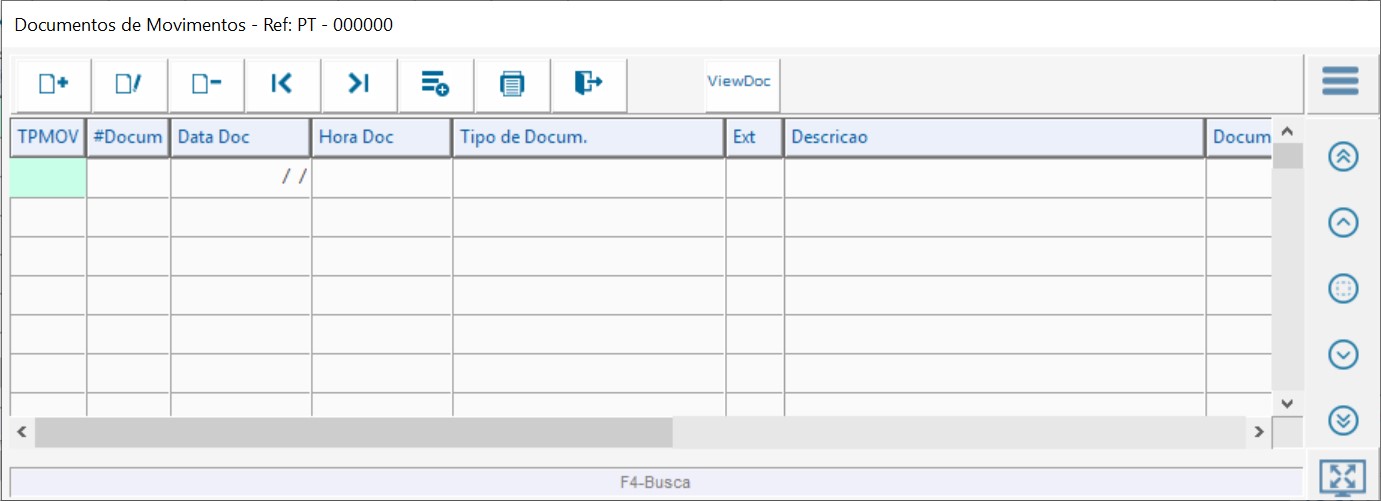Select the first Data Doc cell

coord(240,178)
